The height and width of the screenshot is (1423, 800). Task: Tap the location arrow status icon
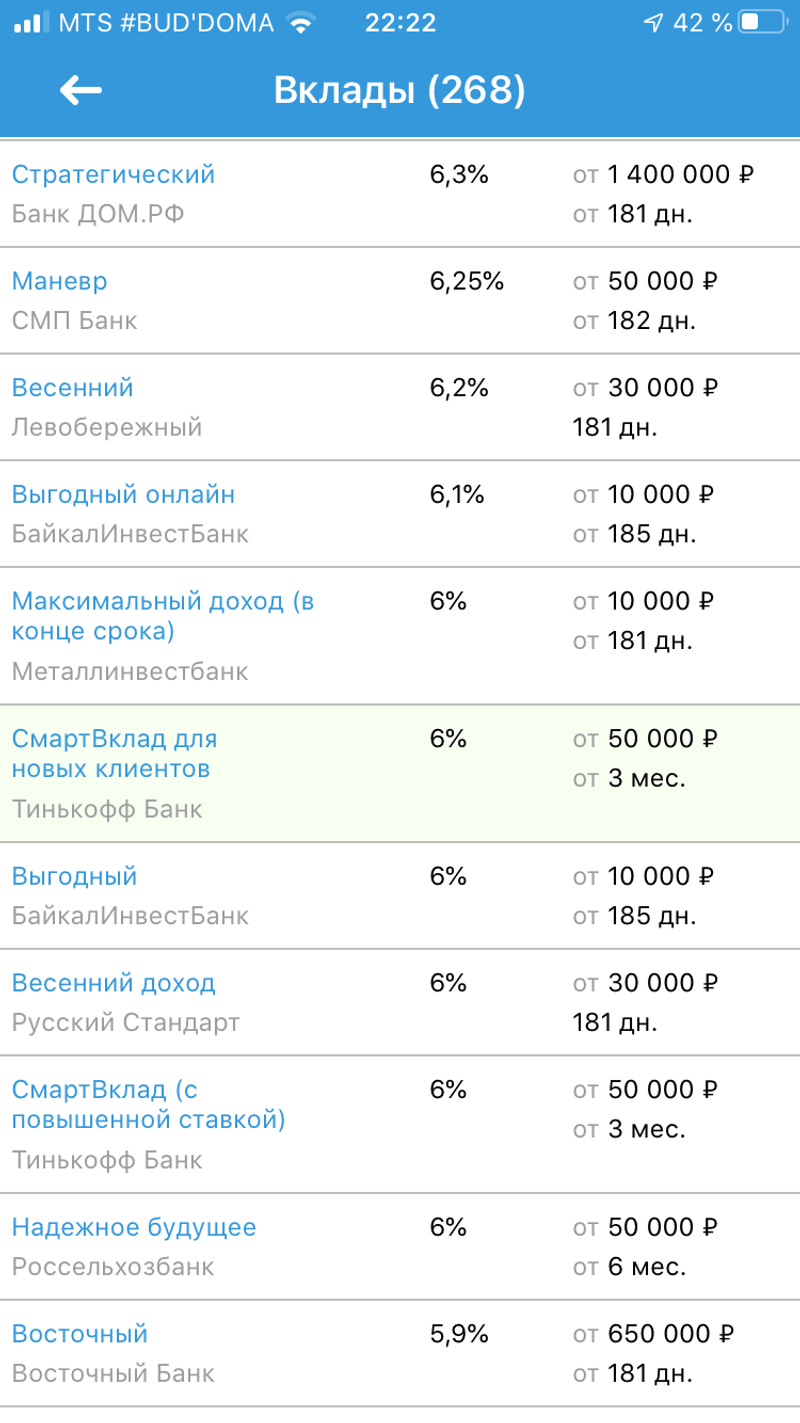[653, 23]
